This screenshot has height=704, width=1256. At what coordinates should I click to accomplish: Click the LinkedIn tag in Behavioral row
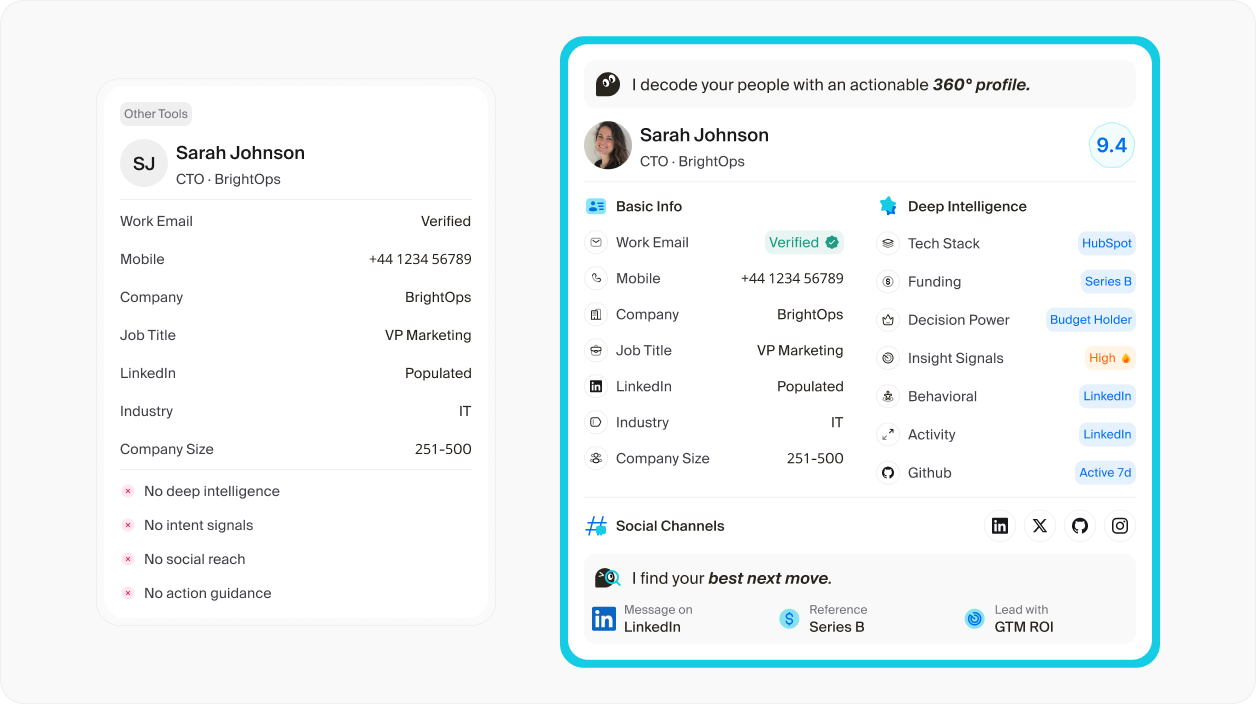click(x=1108, y=396)
